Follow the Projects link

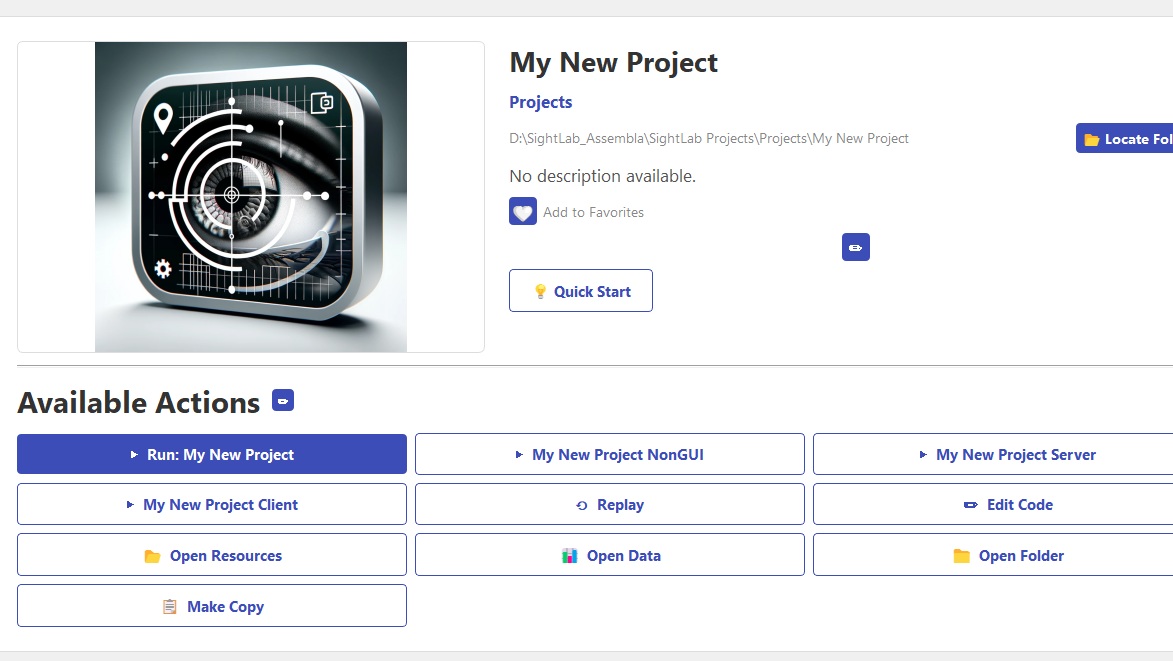coord(541,102)
